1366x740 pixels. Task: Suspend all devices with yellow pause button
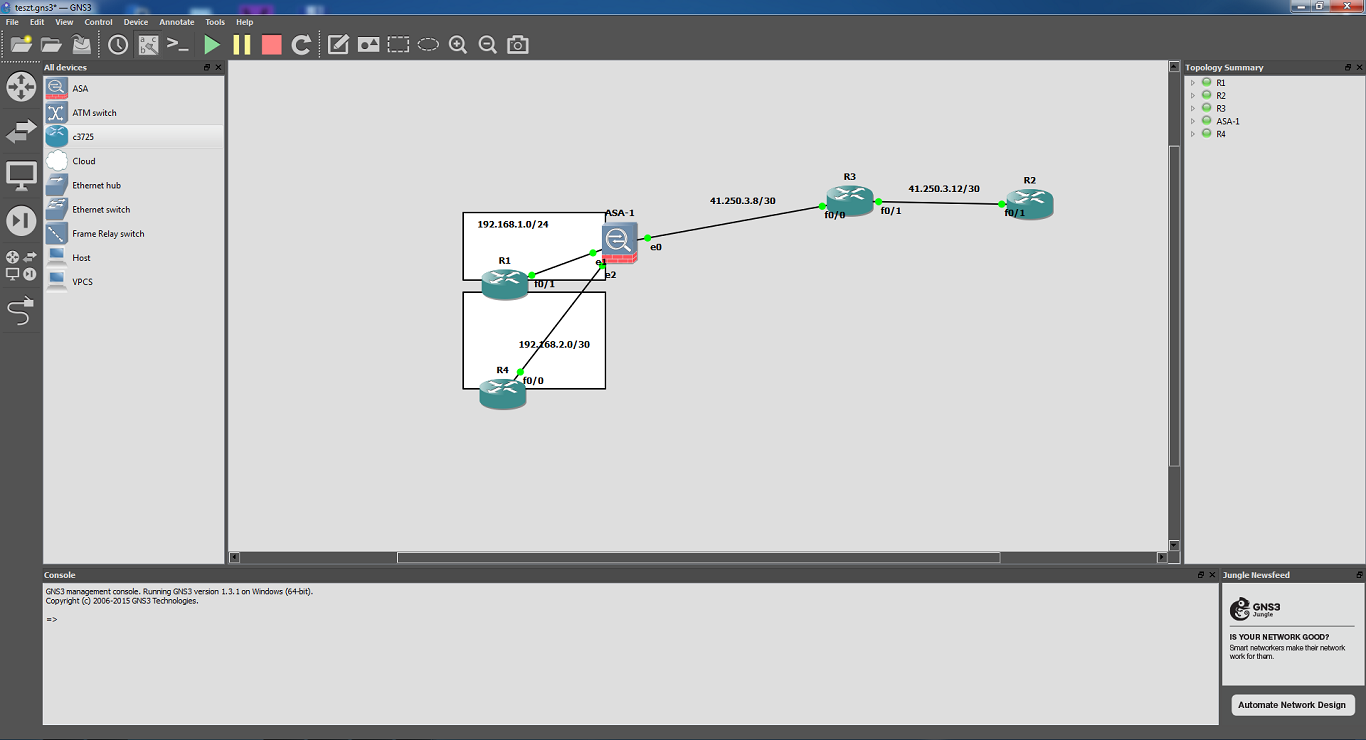pyautogui.click(x=241, y=44)
